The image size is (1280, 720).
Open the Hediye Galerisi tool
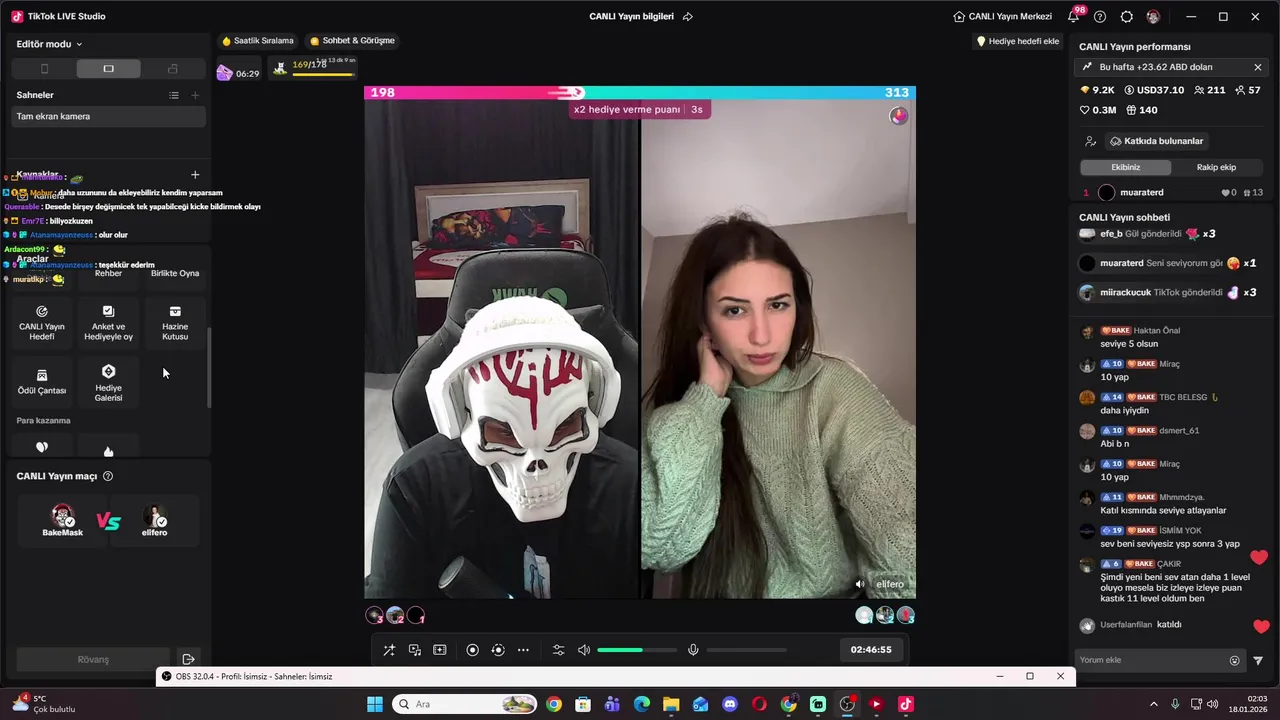tap(108, 382)
